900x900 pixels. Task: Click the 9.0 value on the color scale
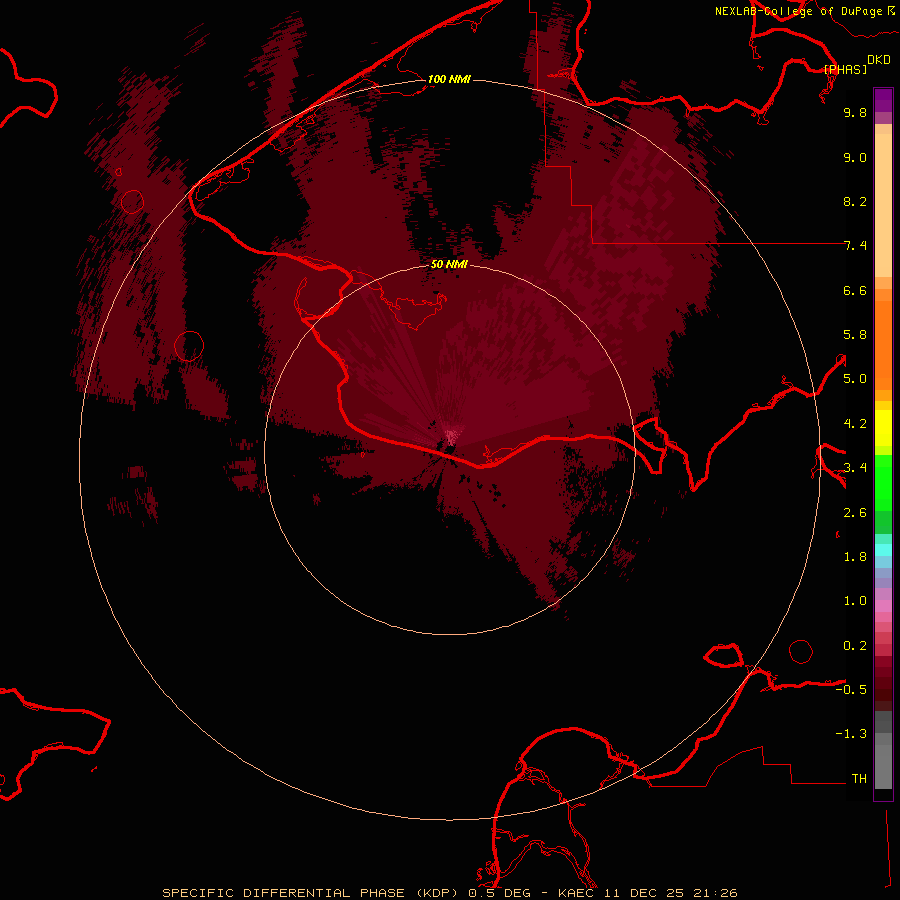[855, 157]
